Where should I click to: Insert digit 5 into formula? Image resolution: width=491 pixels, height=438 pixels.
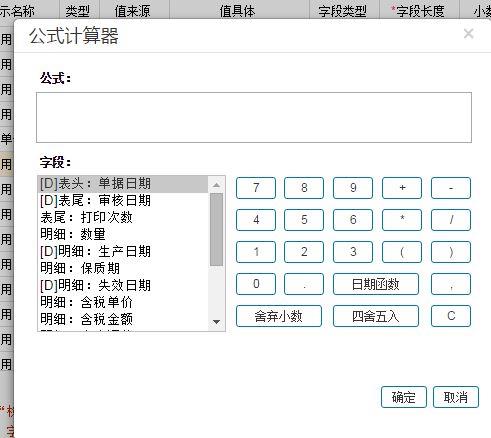tap(304, 220)
